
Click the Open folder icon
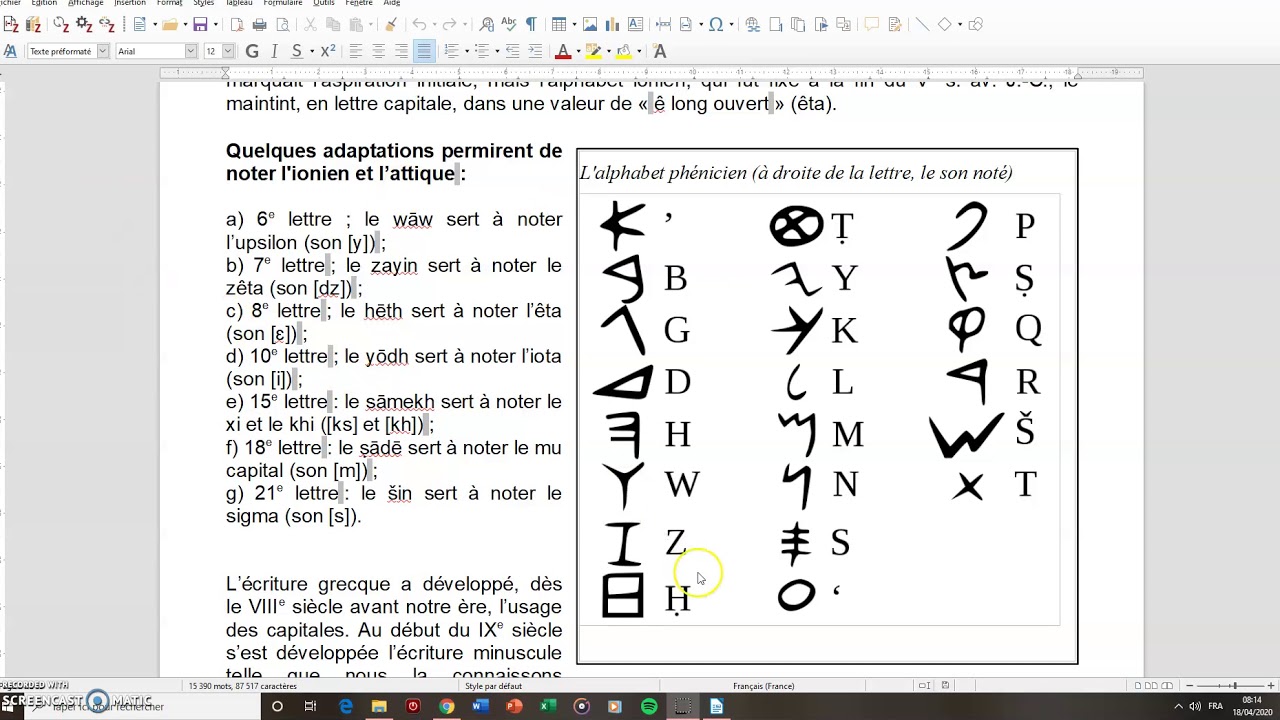coord(170,24)
